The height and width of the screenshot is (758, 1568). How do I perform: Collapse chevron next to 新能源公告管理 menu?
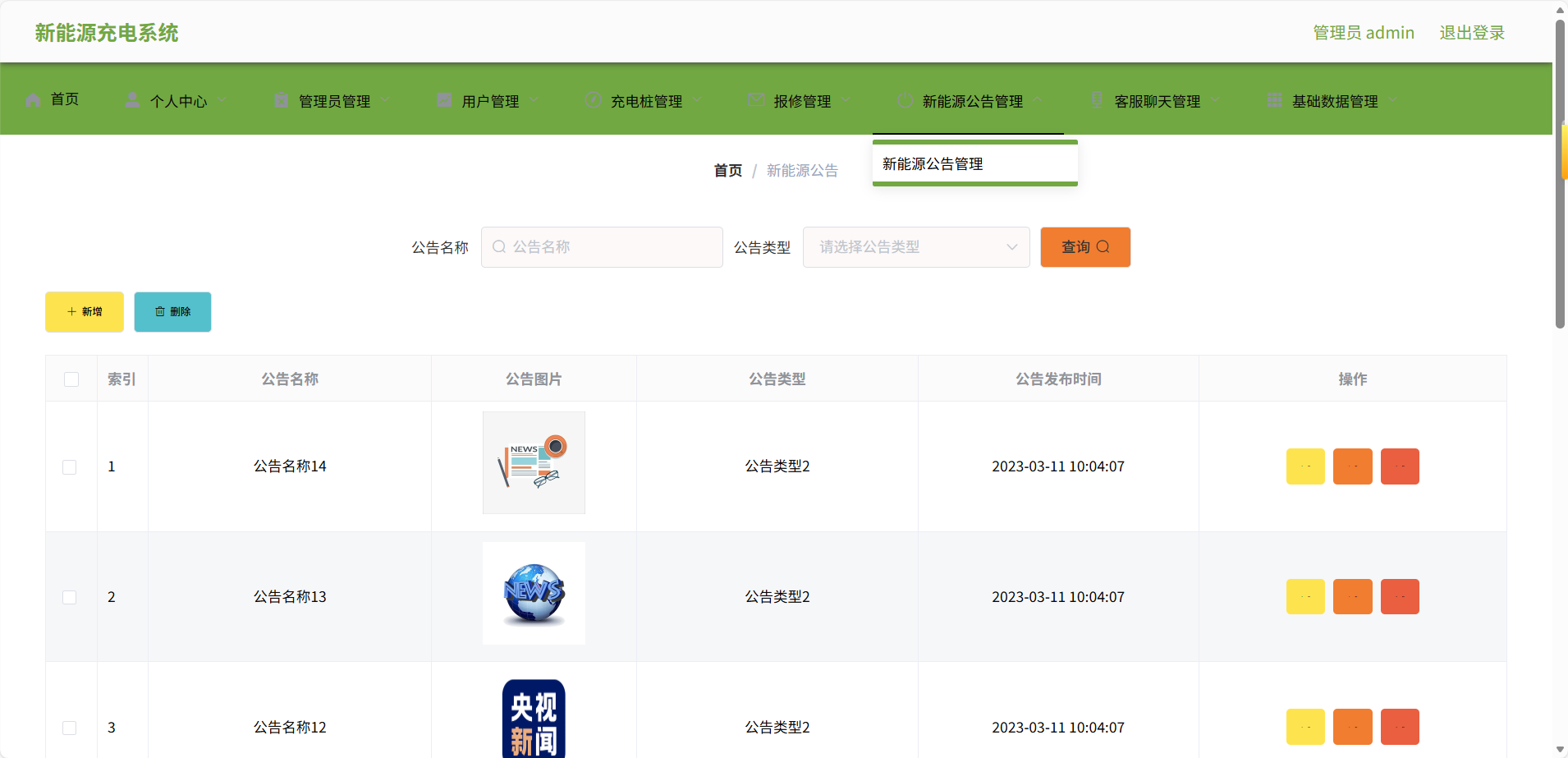point(1038,100)
